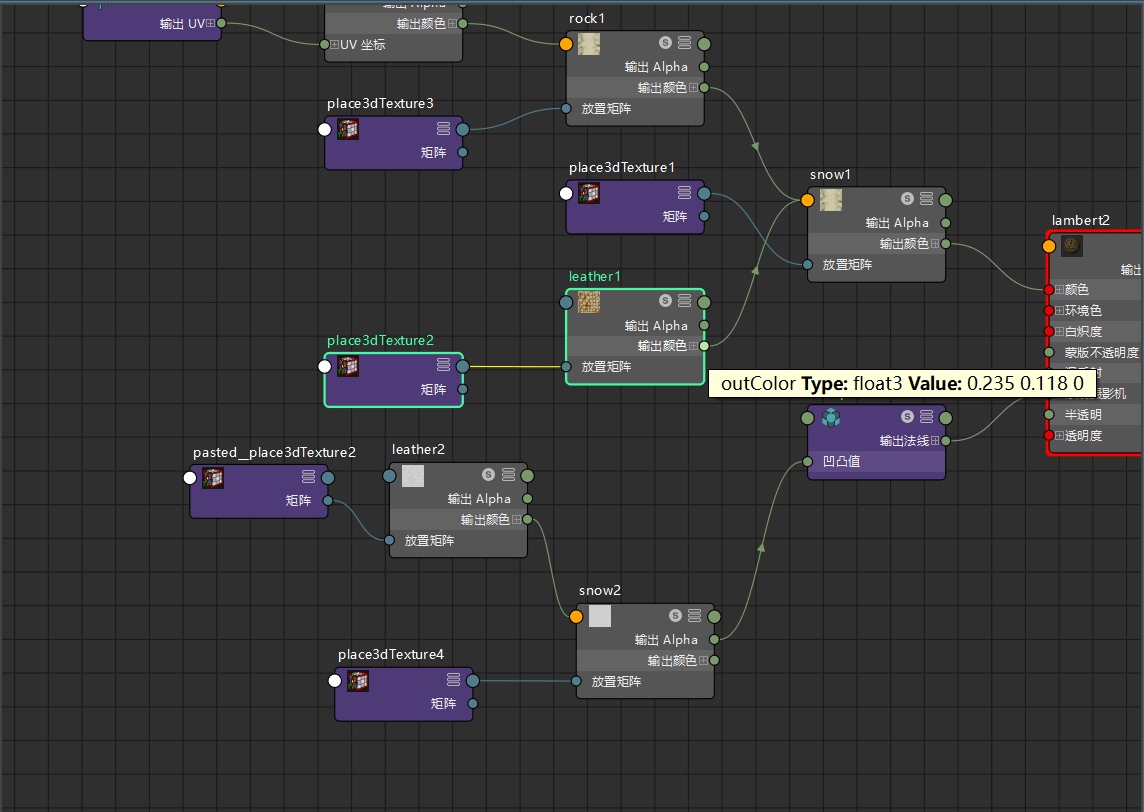Click 凹凸值 input port on bump node
1144x812 pixels.
point(808,462)
